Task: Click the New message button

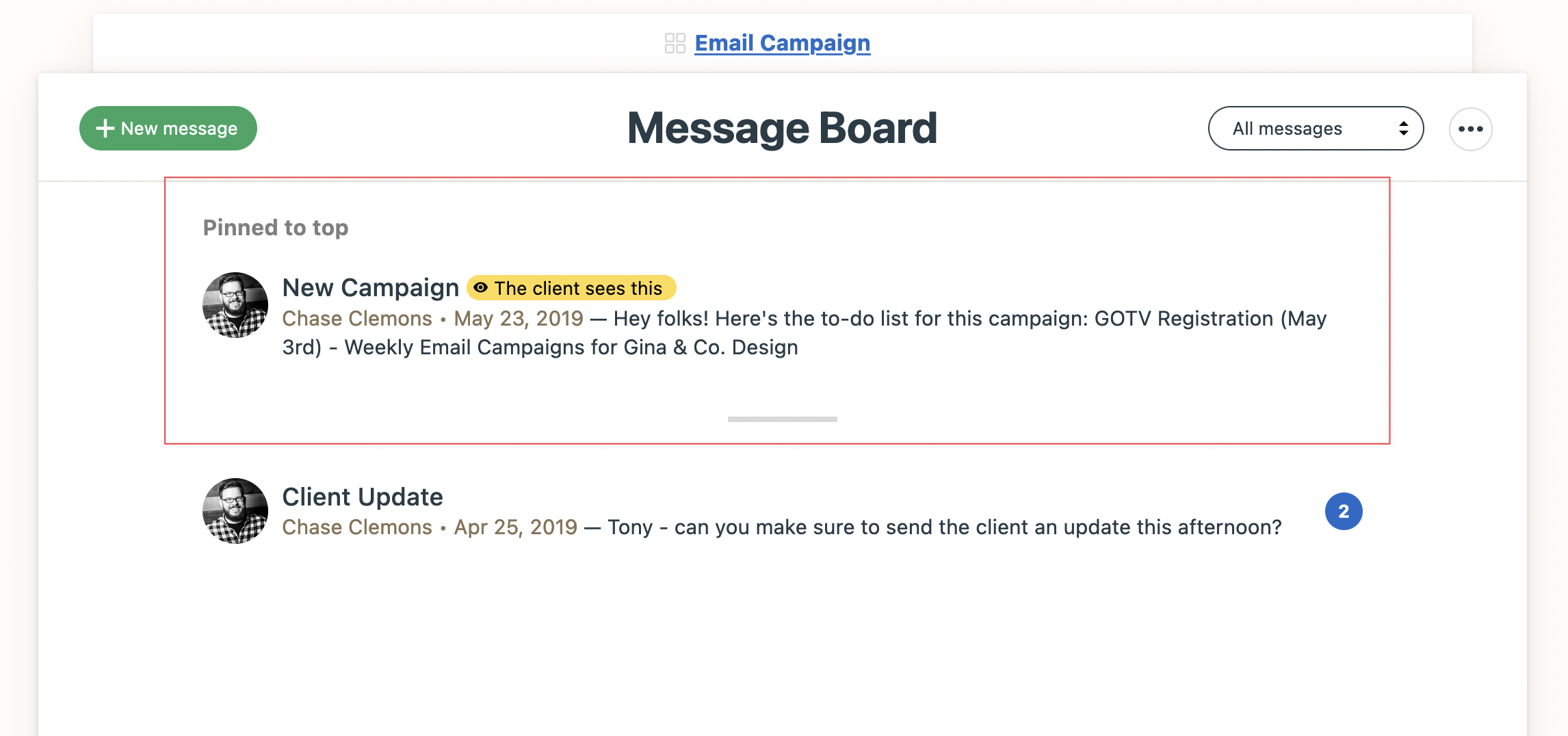Action: (x=168, y=129)
